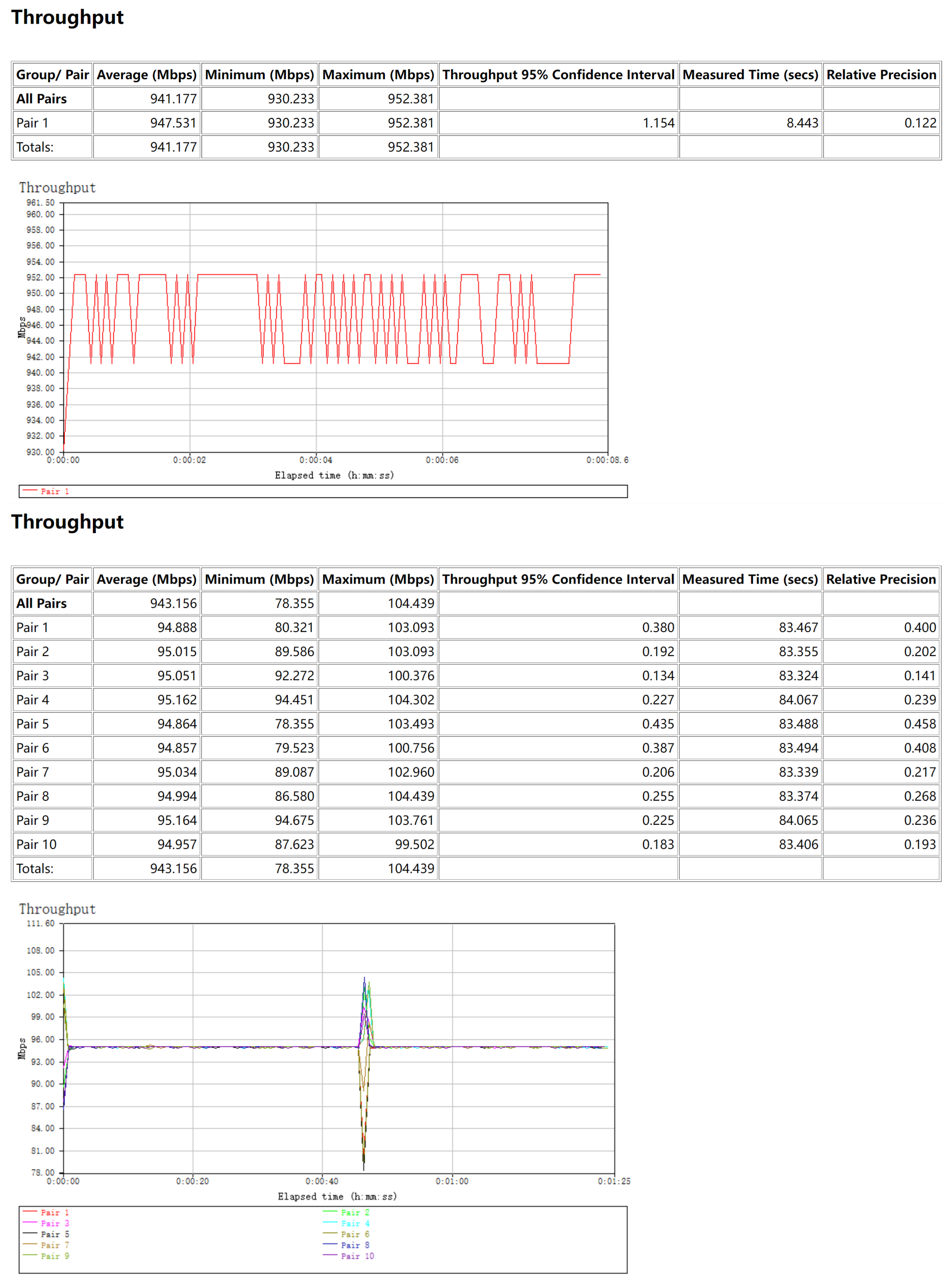Click the second Throughput section heading
The image size is (952, 1283).
pos(67,522)
